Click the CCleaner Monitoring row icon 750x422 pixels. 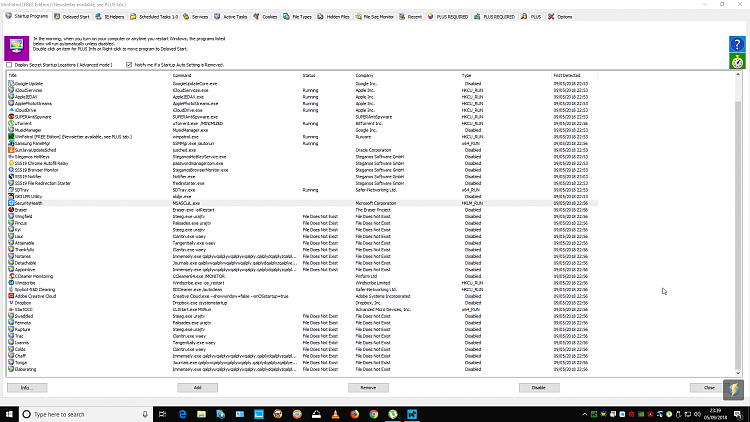coord(11,276)
